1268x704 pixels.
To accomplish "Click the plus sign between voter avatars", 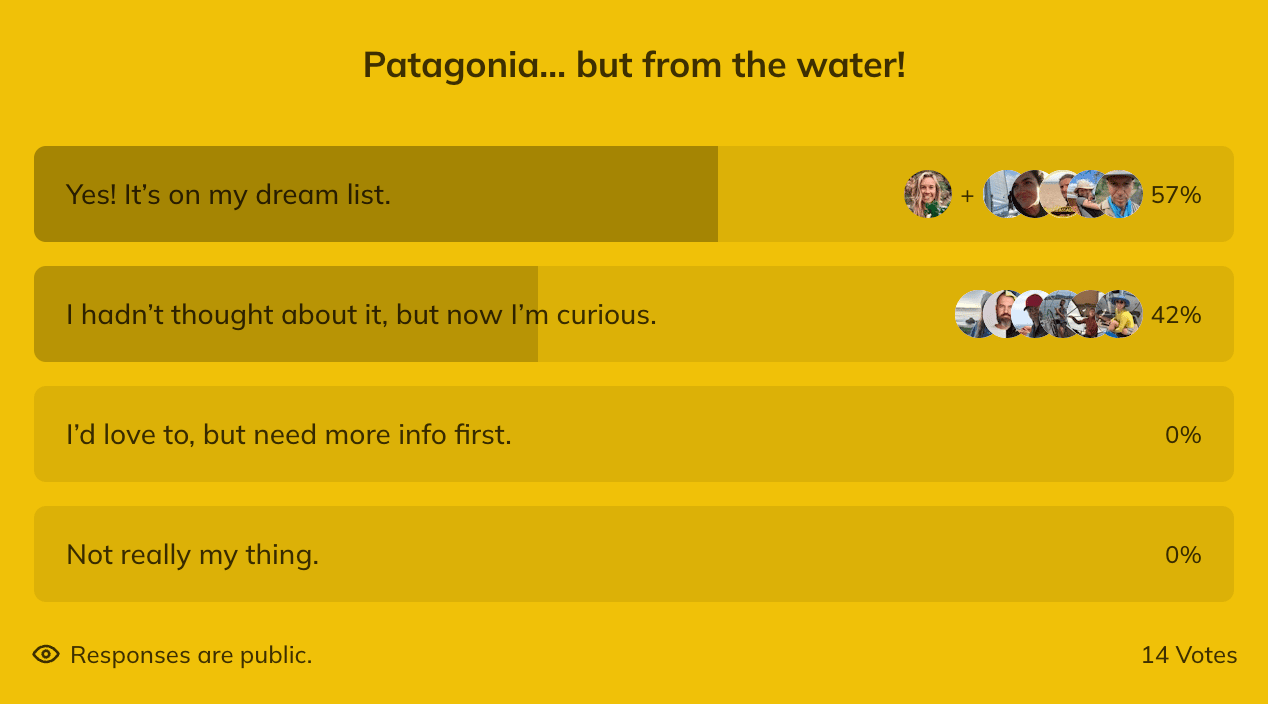I will pos(967,195).
